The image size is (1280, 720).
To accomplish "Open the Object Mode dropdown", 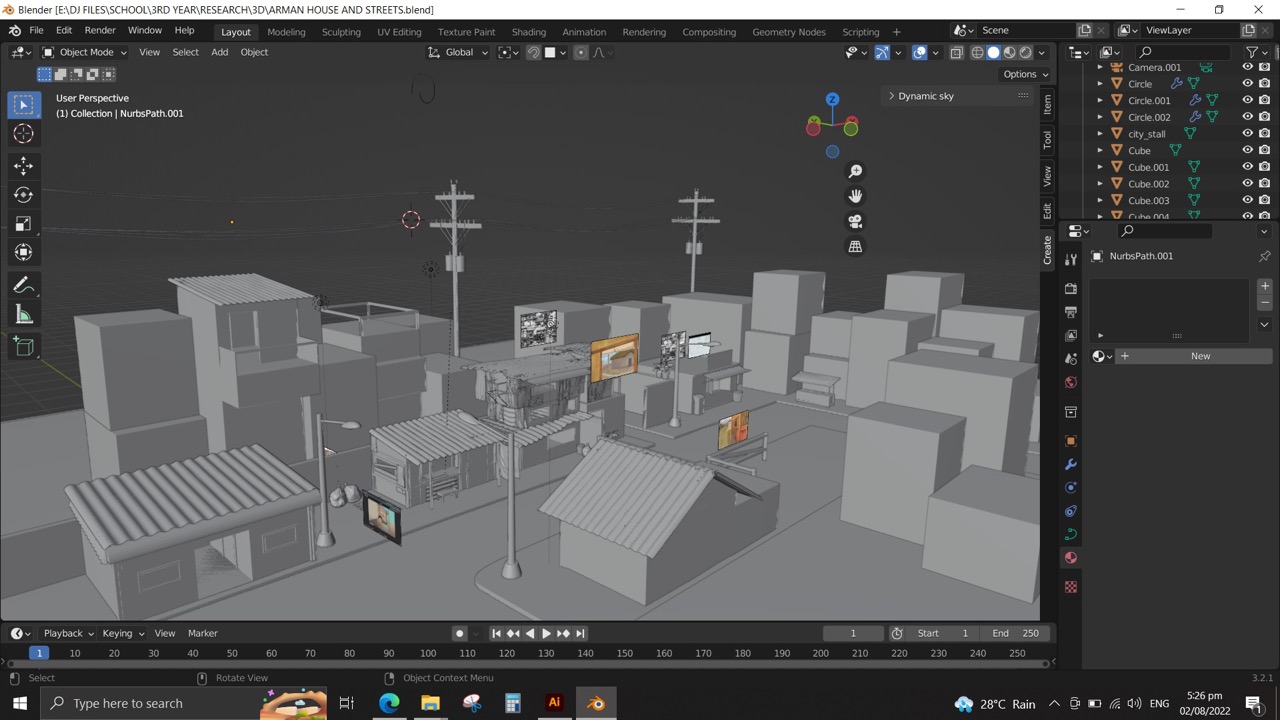I will 86,52.
